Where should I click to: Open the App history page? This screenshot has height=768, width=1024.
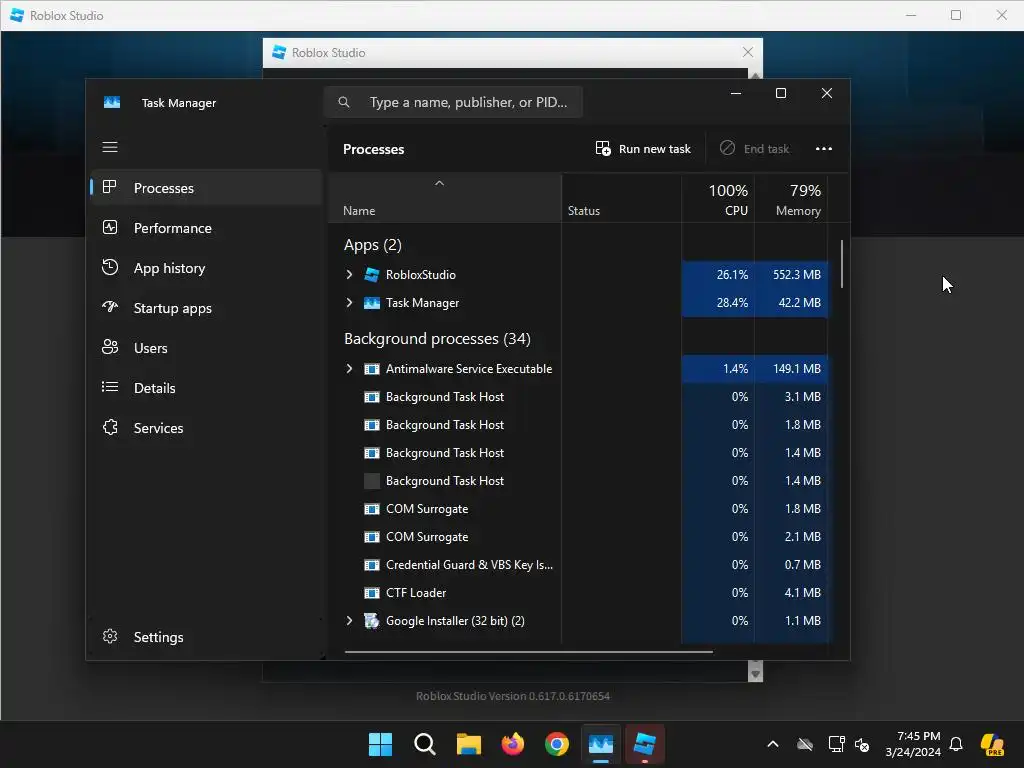[206, 268]
